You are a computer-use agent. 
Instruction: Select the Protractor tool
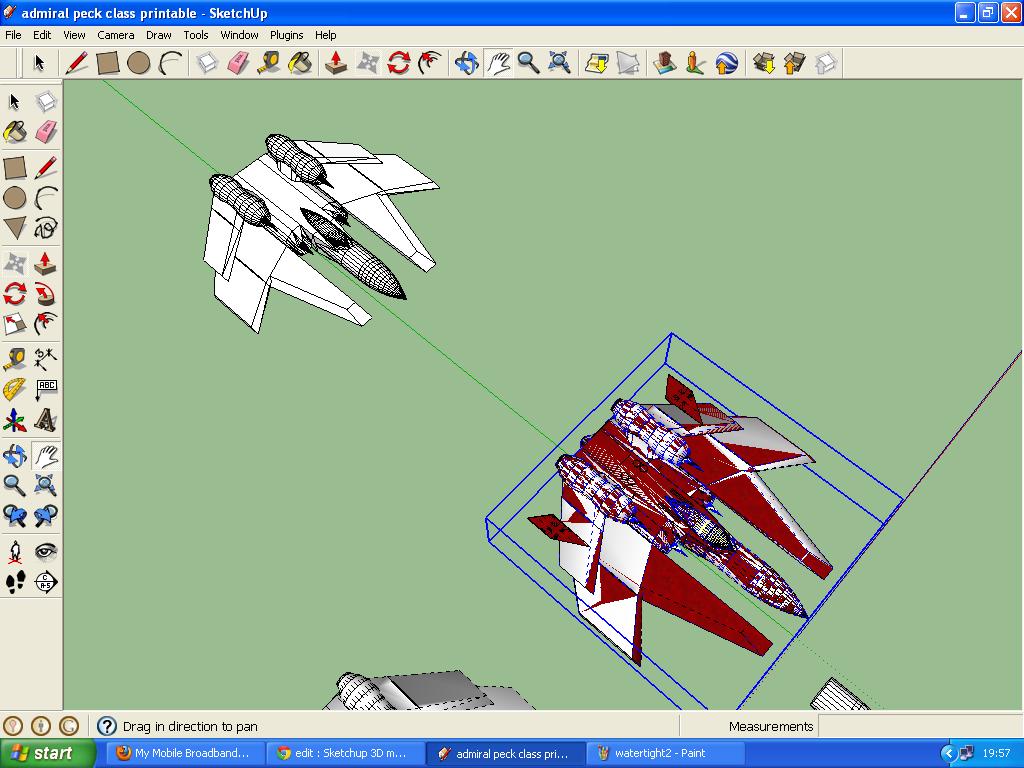click(x=15, y=389)
